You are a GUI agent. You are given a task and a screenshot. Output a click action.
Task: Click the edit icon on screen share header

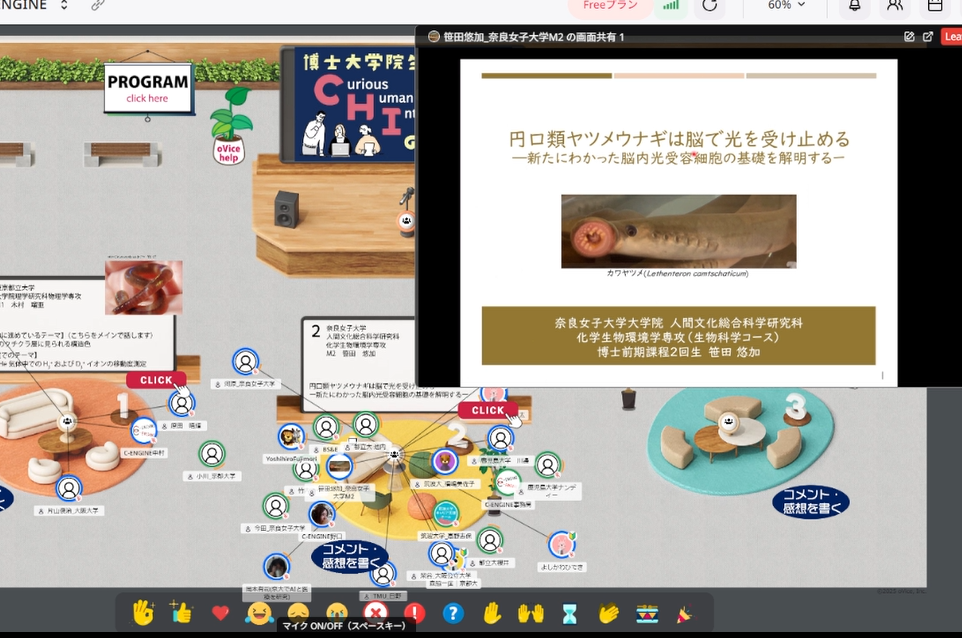pyautogui.click(x=909, y=37)
